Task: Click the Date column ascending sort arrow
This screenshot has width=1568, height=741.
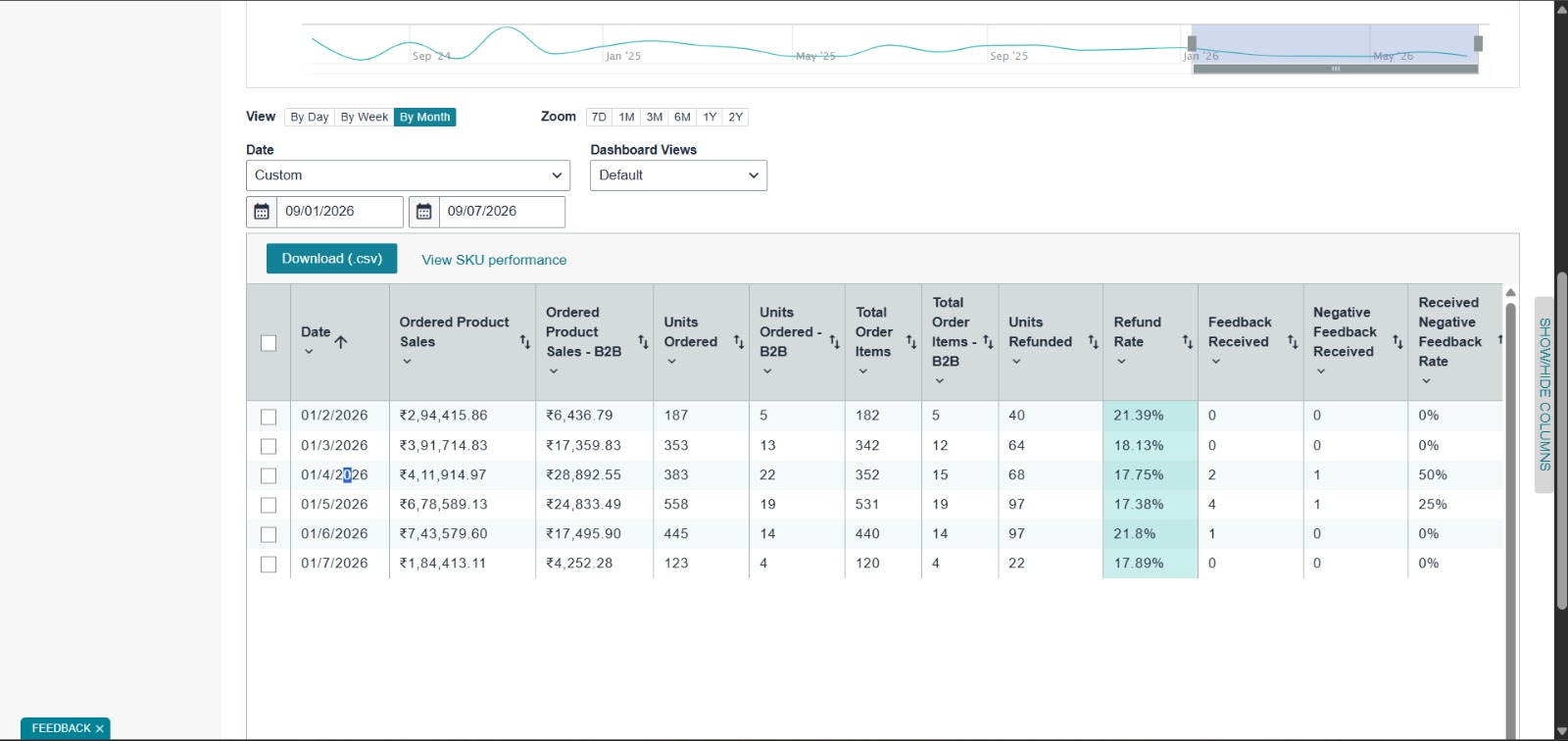Action: point(341,342)
